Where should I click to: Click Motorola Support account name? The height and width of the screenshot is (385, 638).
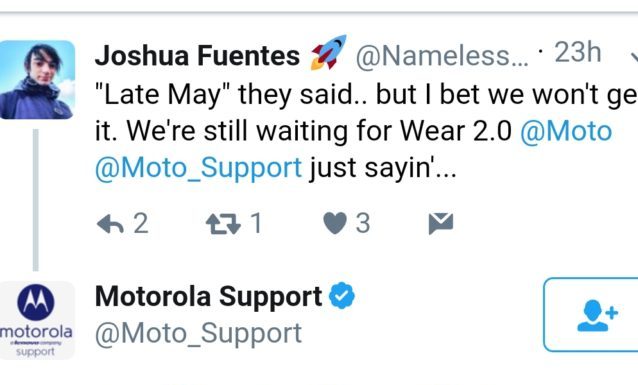(x=208, y=296)
